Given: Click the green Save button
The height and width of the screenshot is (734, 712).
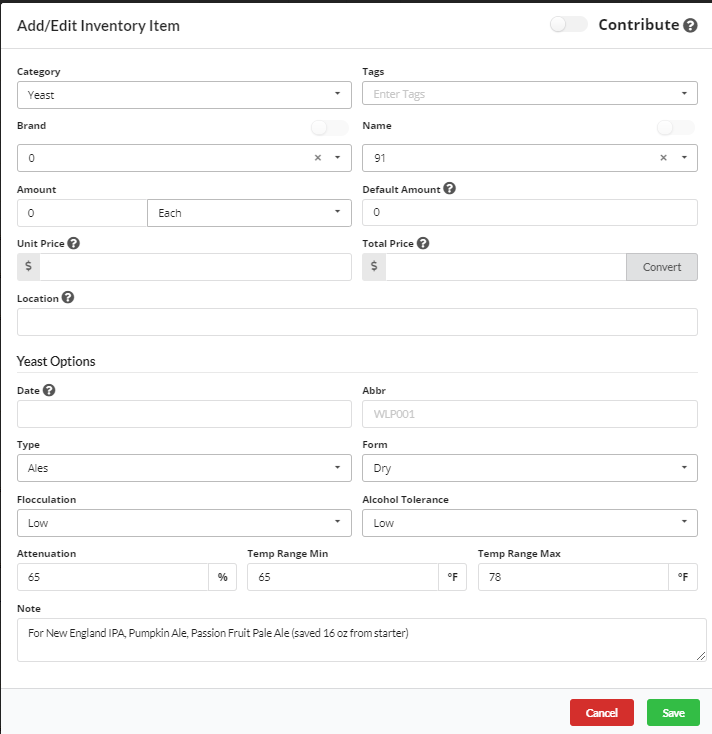Looking at the screenshot, I should pyautogui.click(x=674, y=712).
